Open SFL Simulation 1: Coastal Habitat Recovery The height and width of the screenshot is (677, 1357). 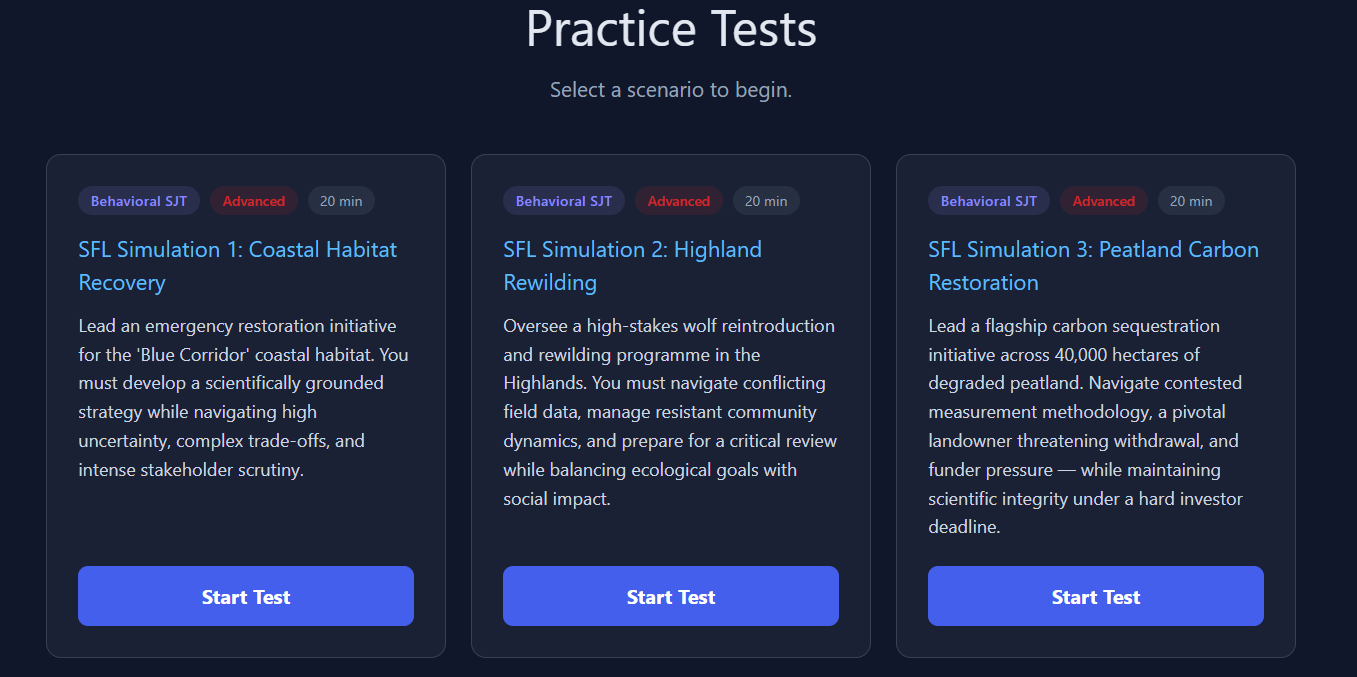pos(237,265)
